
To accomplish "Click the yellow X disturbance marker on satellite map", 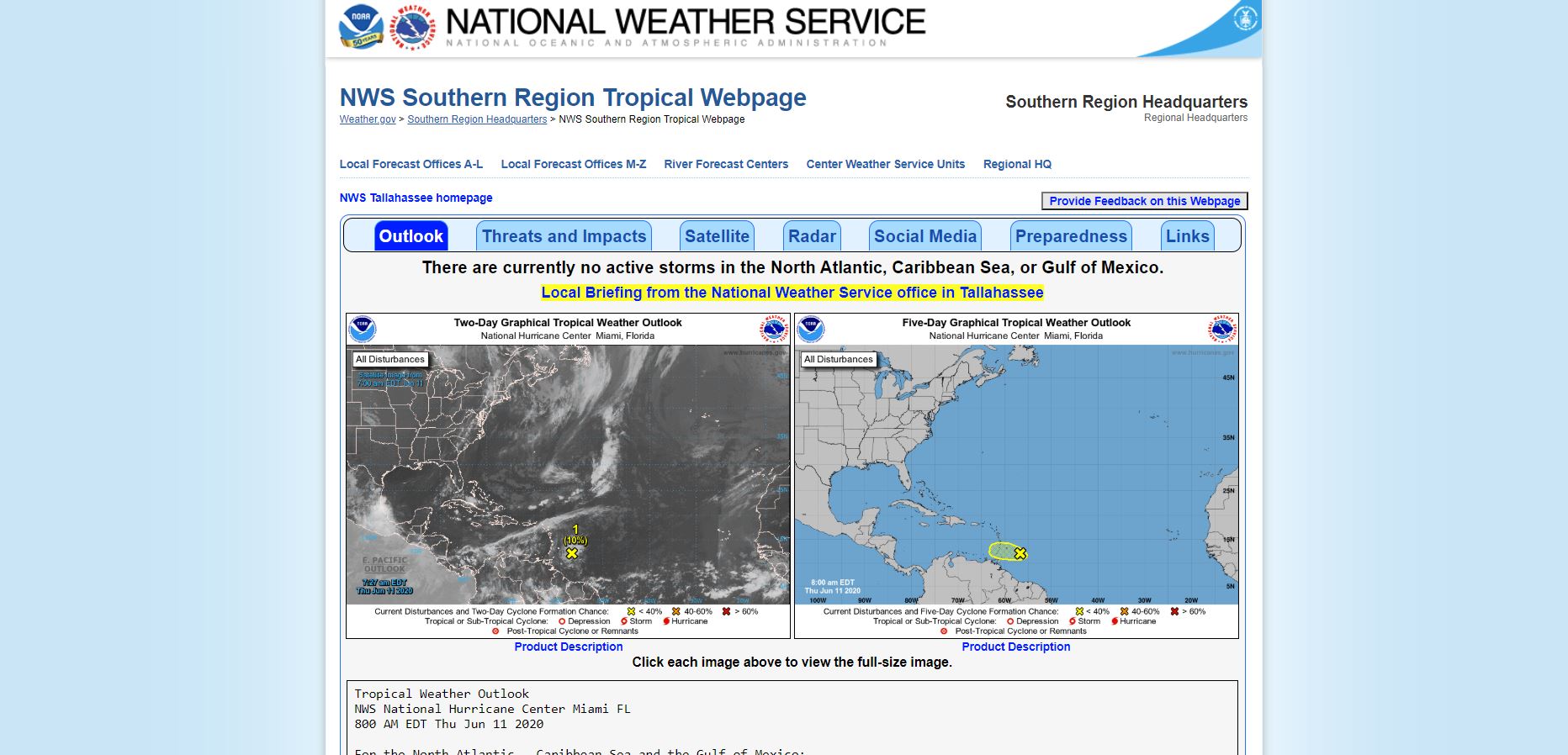I will point(572,553).
